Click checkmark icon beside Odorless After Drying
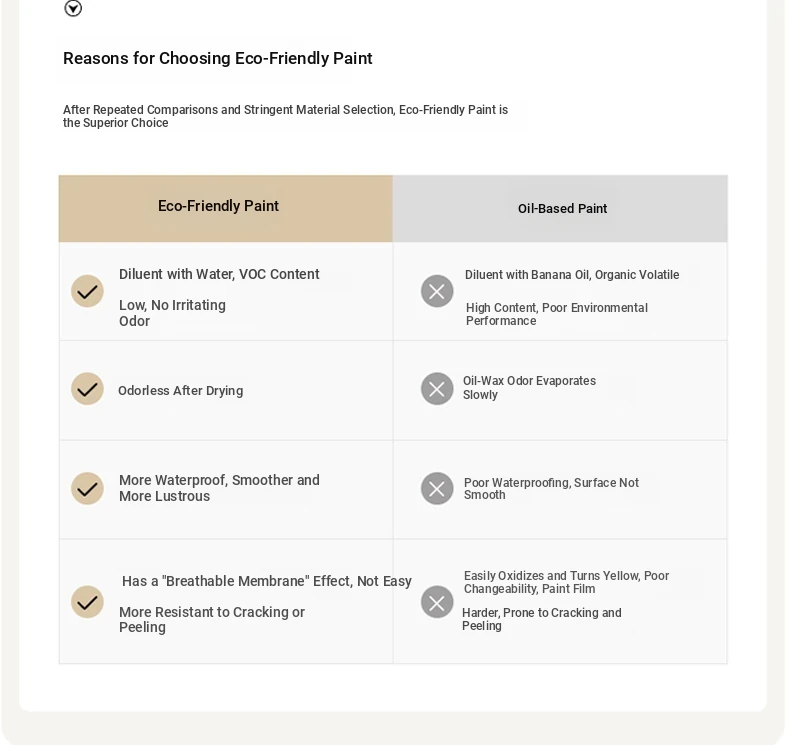 click(x=87, y=389)
